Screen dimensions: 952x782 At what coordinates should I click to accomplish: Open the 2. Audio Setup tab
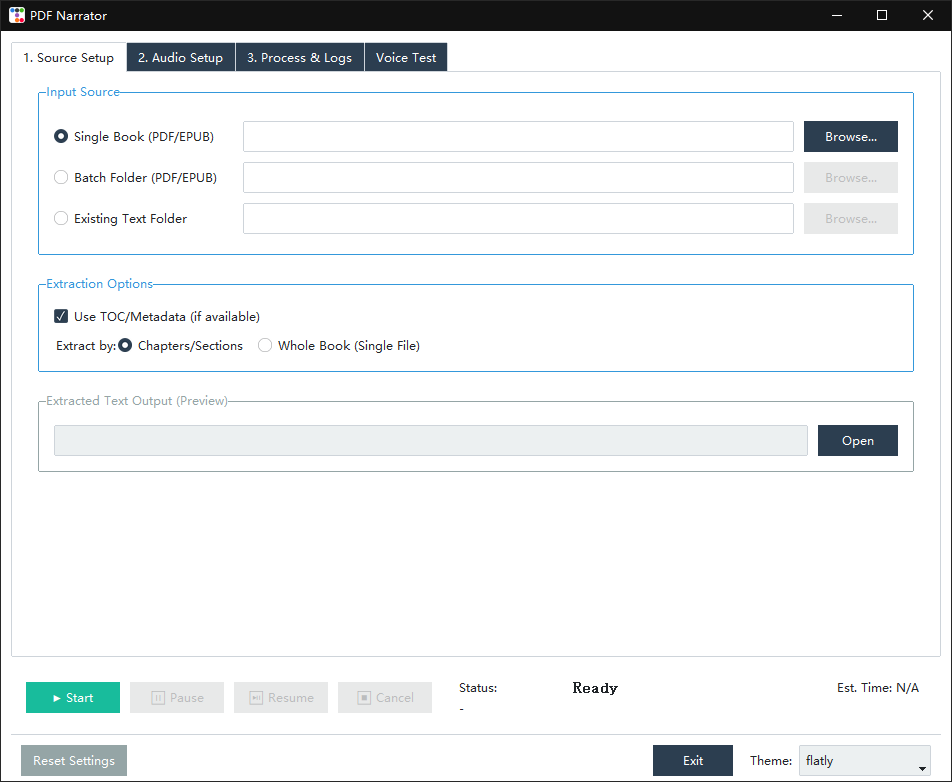pyautogui.click(x=180, y=58)
